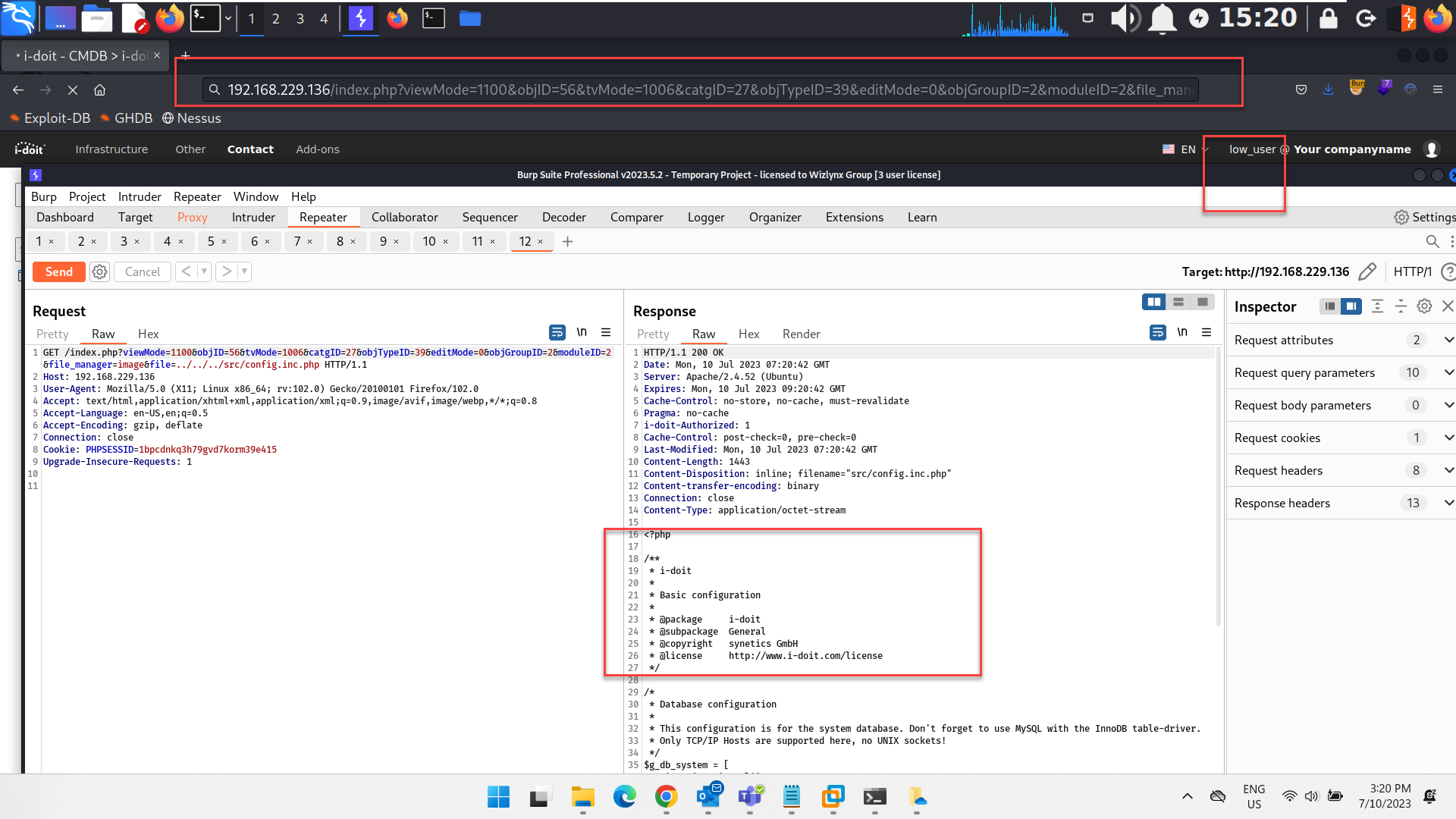The height and width of the screenshot is (819, 1456).
Task: Open the Kali applications menu
Action: [18, 18]
